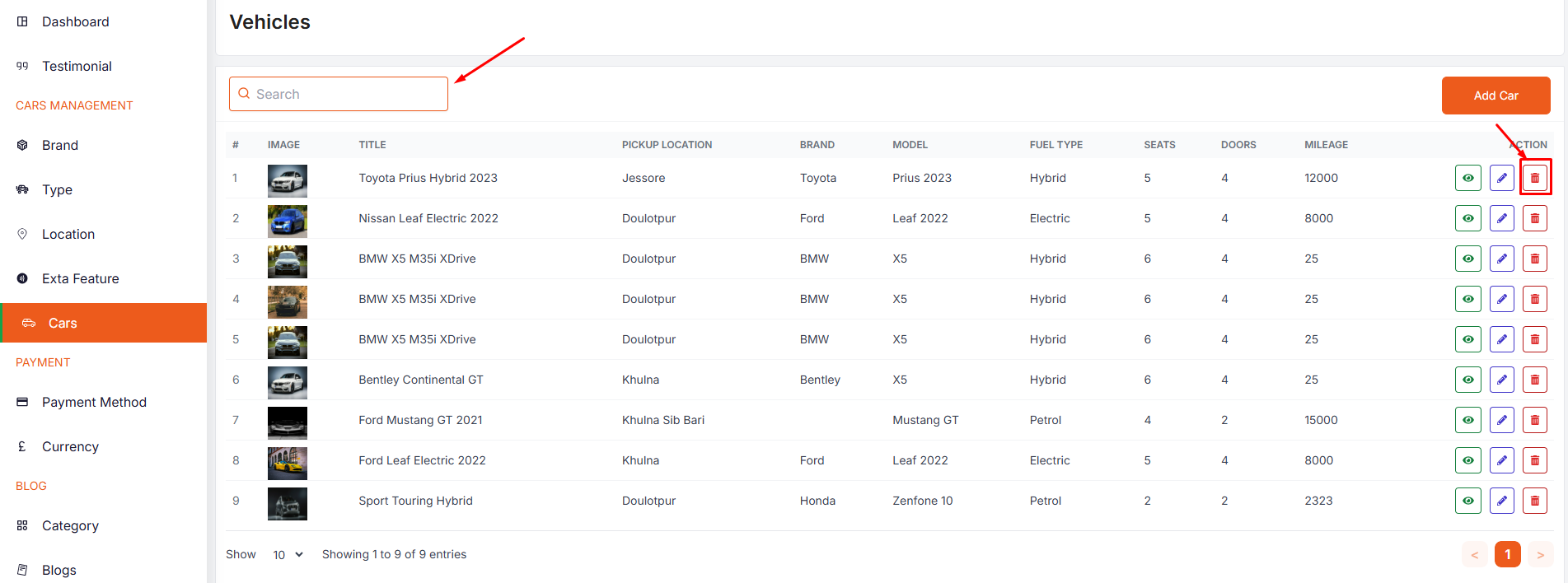Image resolution: width=1568 pixels, height=583 pixels.
Task: Focus the vehicle Search field
Action: click(x=346, y=94)
